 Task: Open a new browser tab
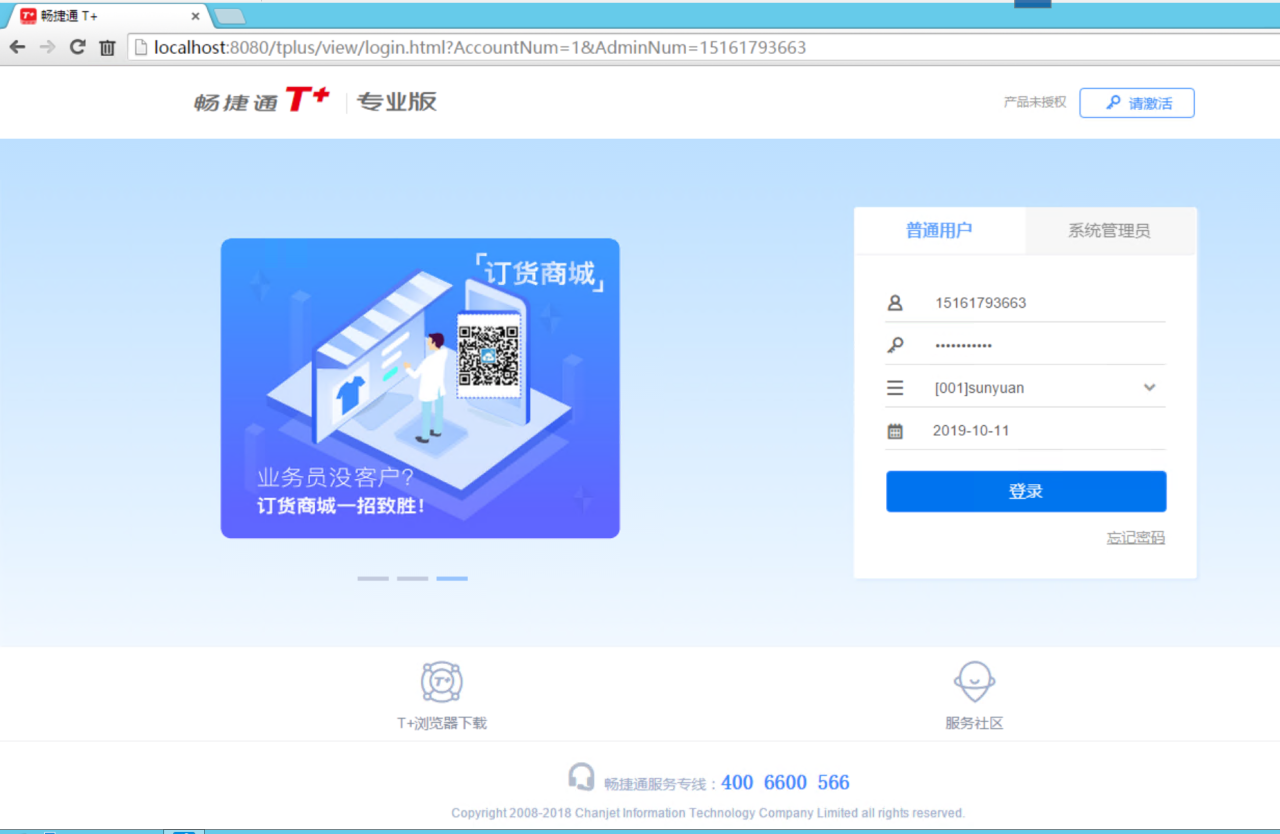(229, 16)
